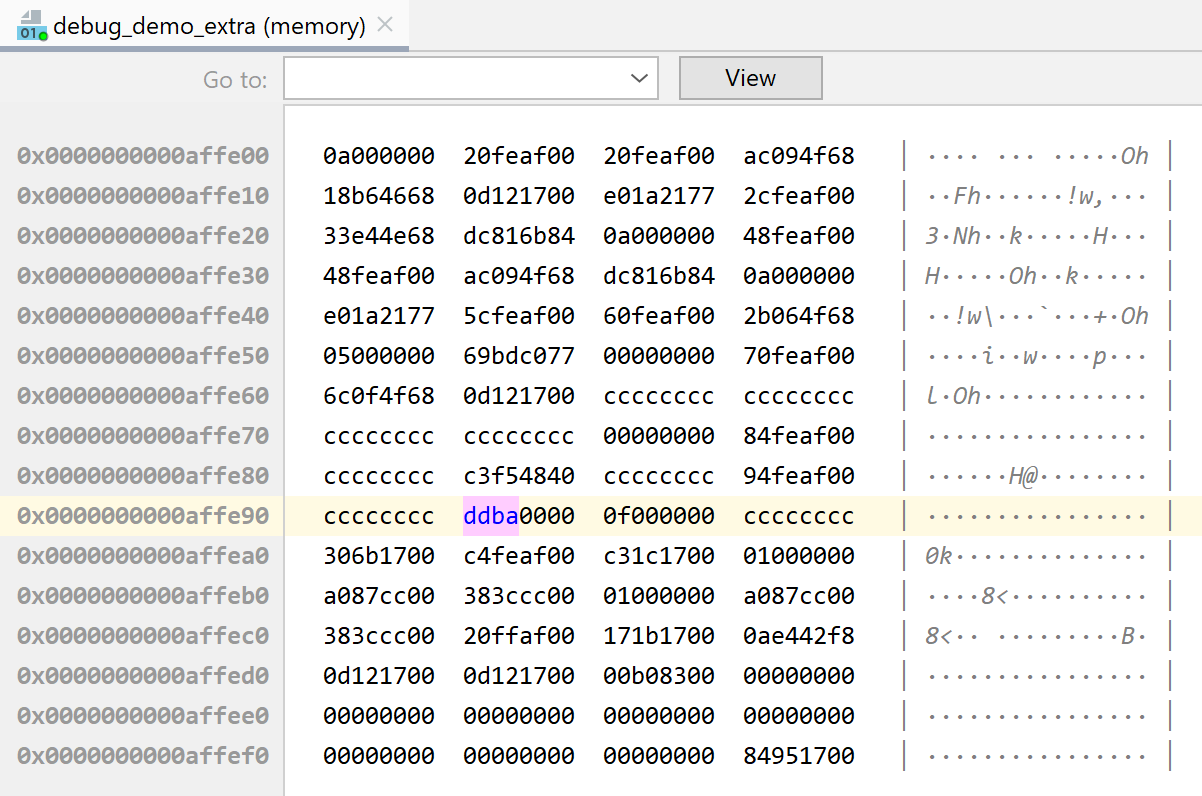Viewport: 1202px width, 796px height.
Task: Click hex value c3f54840
Action: point(519,476)
